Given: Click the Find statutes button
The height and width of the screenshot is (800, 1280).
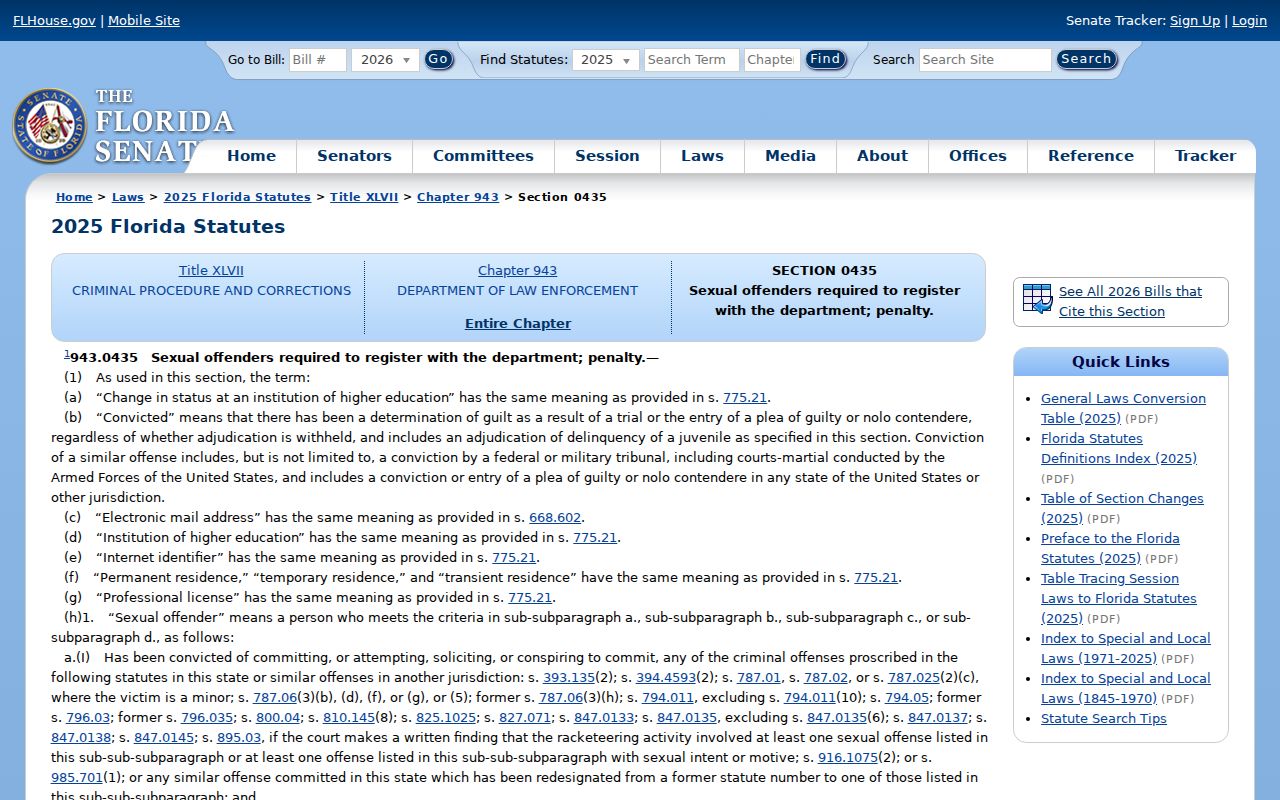Looking at the screenshot, I should tap(825, 59).
